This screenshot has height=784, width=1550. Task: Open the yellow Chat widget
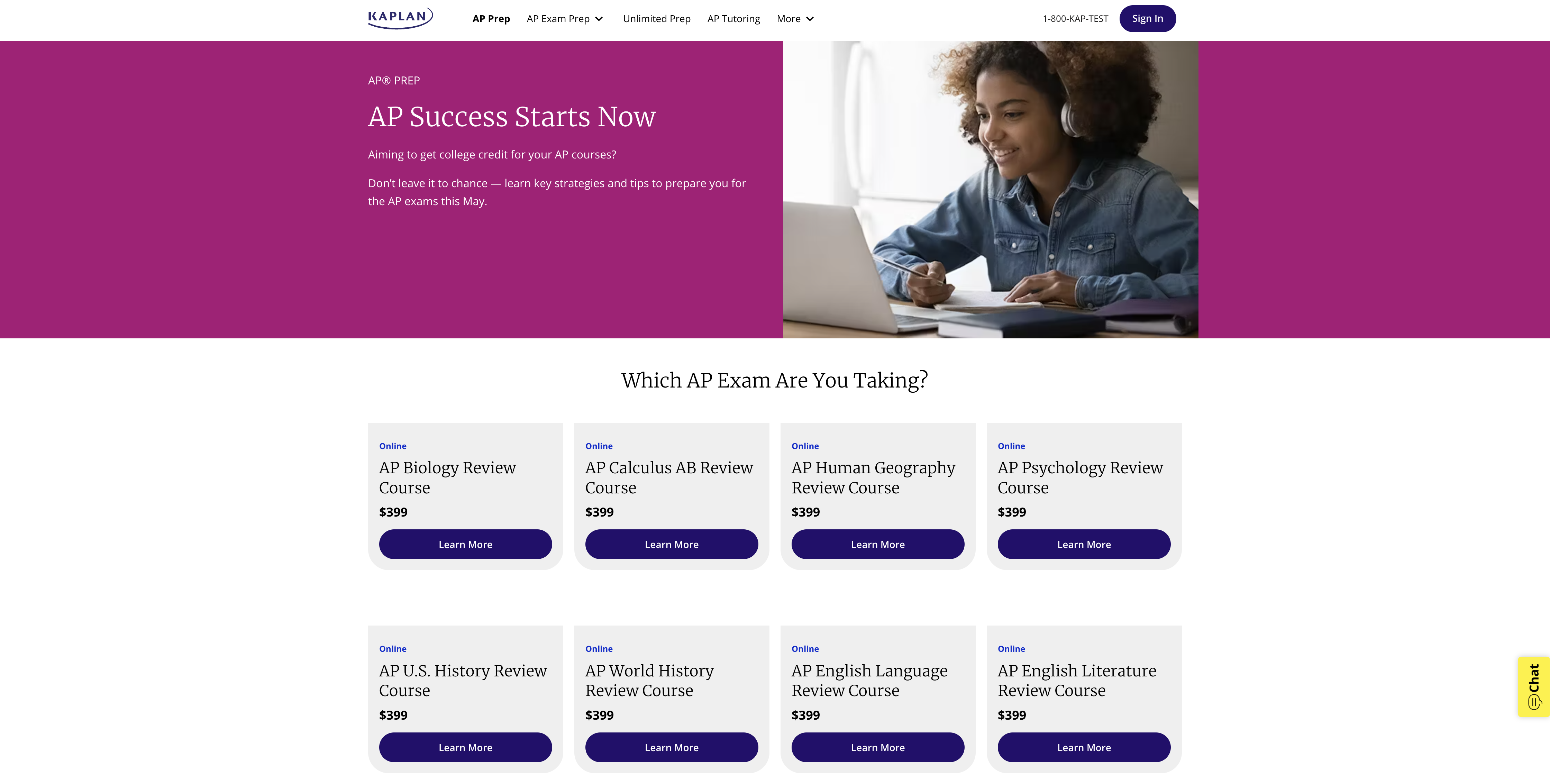coord(1533,686)
